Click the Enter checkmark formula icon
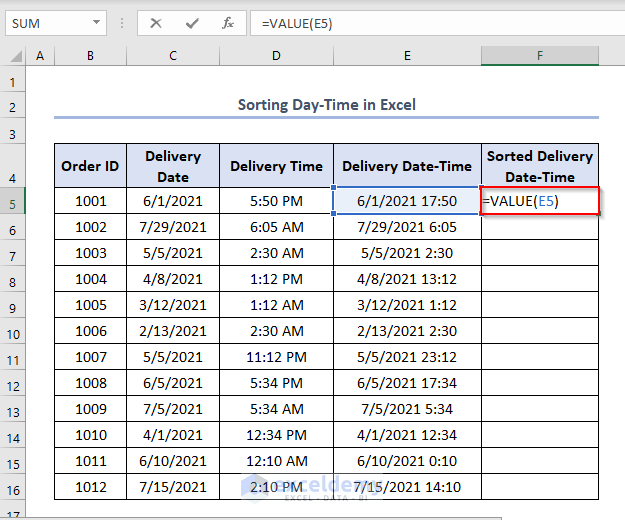 tap(192, 22)
